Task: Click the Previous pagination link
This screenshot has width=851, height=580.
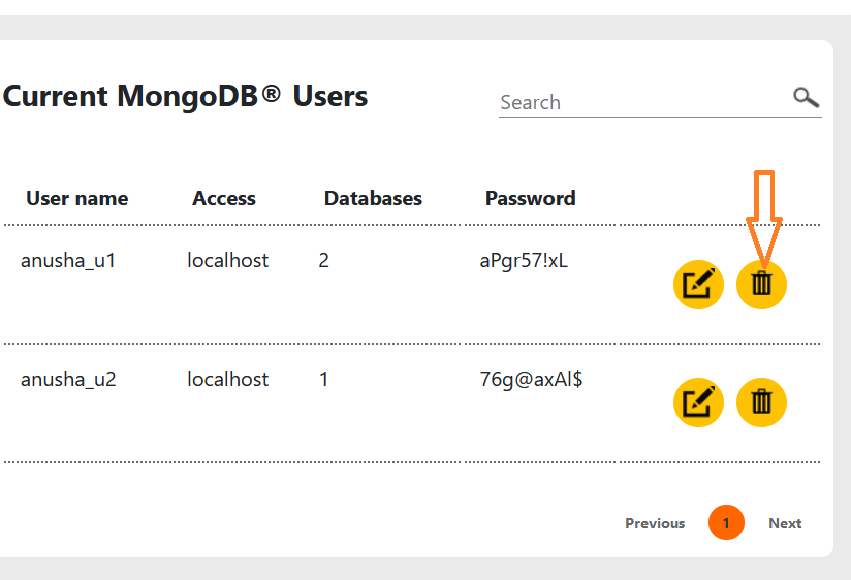Action: pos(655,523)
